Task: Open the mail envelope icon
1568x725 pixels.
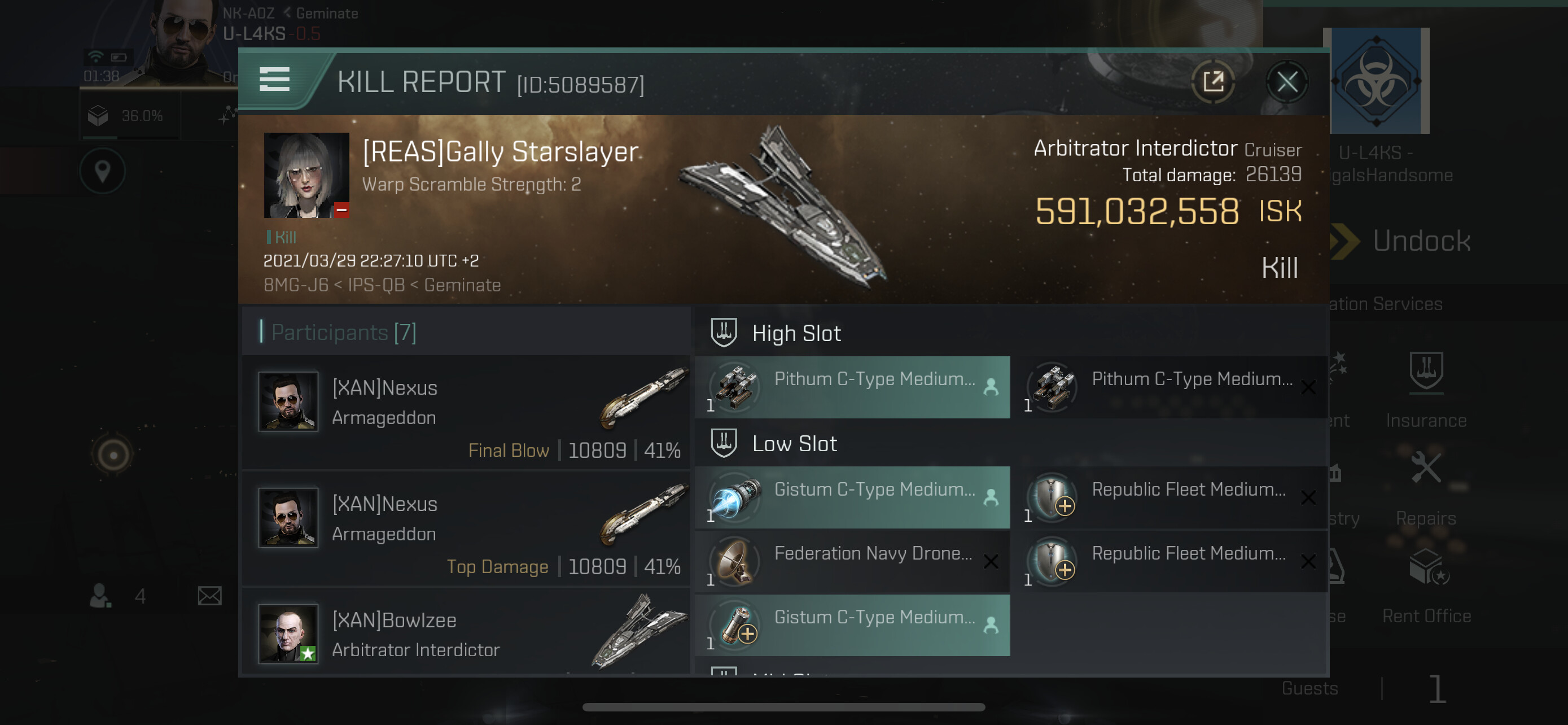Action: click(209, 596)
